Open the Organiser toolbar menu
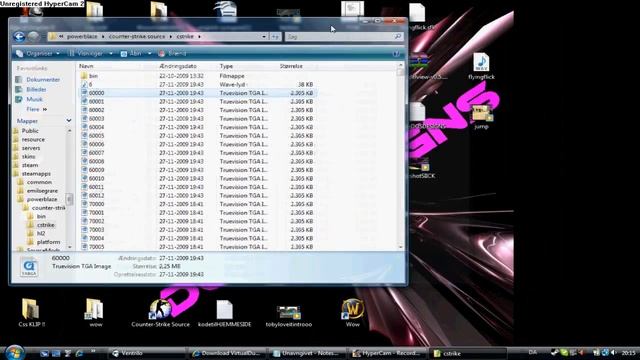The height and width of the screenshot is (360, 640). (x=38, y=54)
